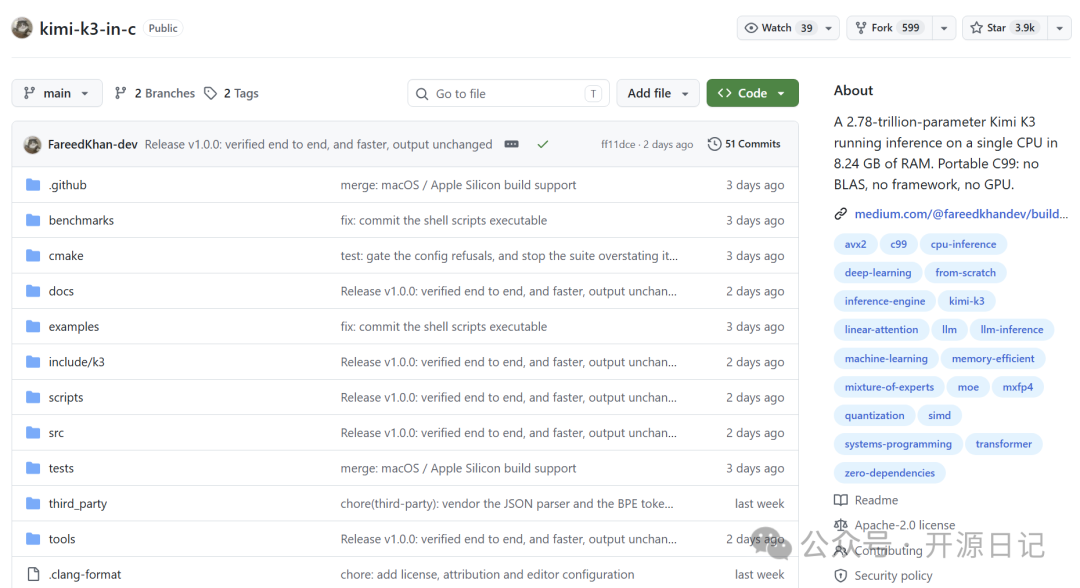Open the green Code dropdown
This screenshot has width=1080, height=588.
[752, 93]
